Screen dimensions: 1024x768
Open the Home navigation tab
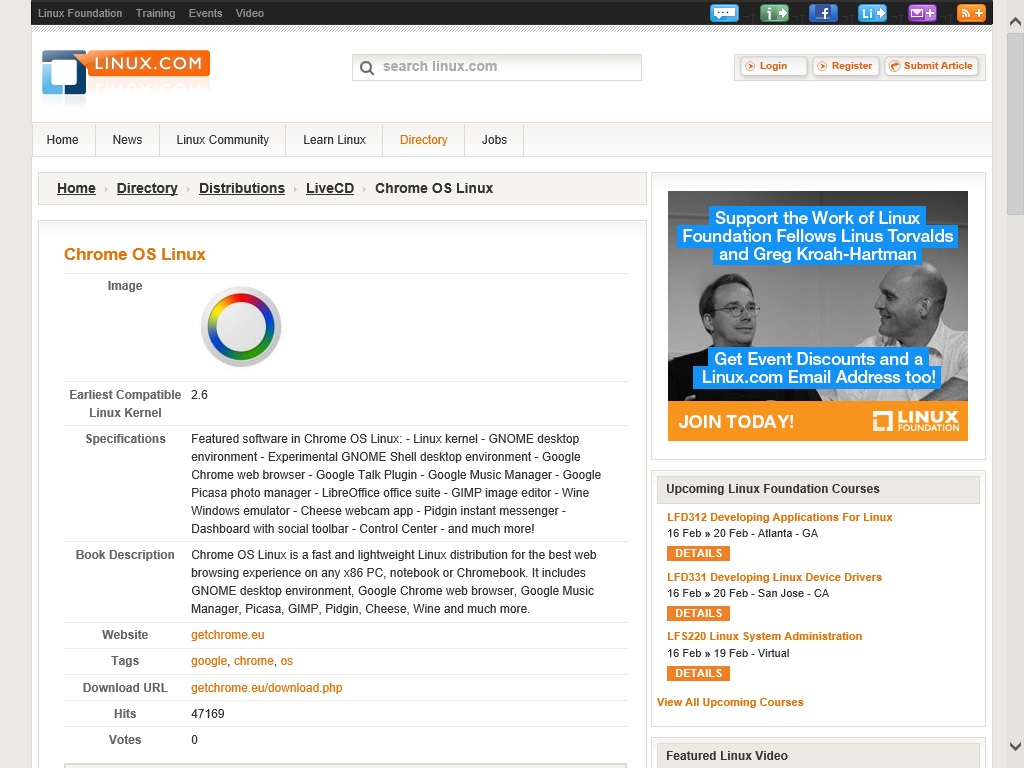(63, 140)
